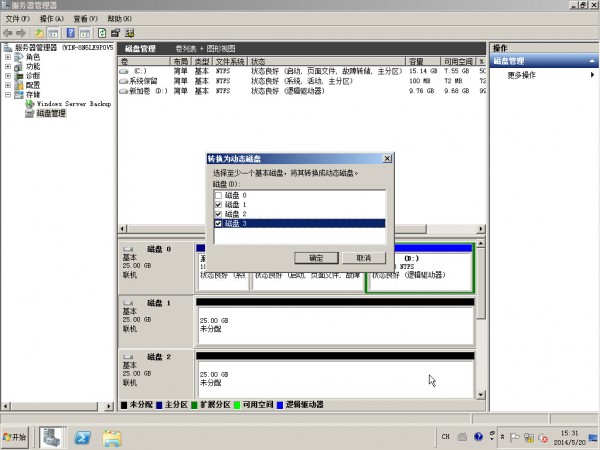Image resolution: width=600 pixels, height=450 pixels.
Task: Click the Back arrow toolbar icon
Action: (x=9, y=33)
